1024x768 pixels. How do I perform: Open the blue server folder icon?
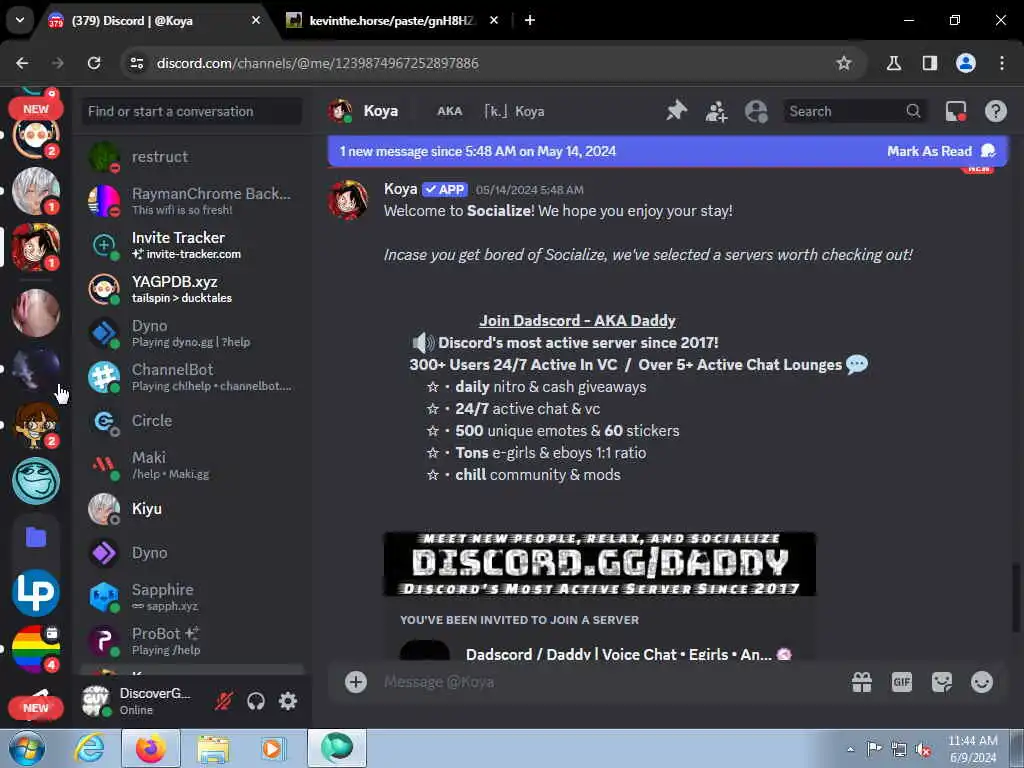36,537
